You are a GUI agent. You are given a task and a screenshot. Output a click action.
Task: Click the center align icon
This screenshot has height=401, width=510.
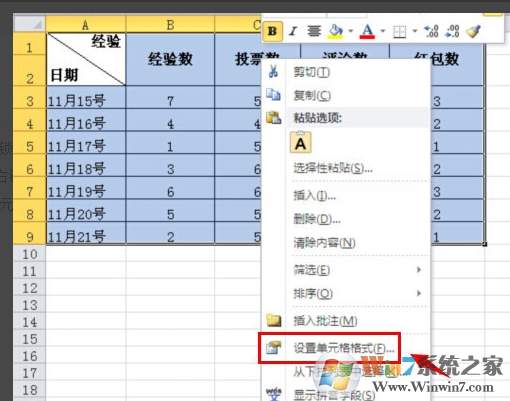point(314,32)
